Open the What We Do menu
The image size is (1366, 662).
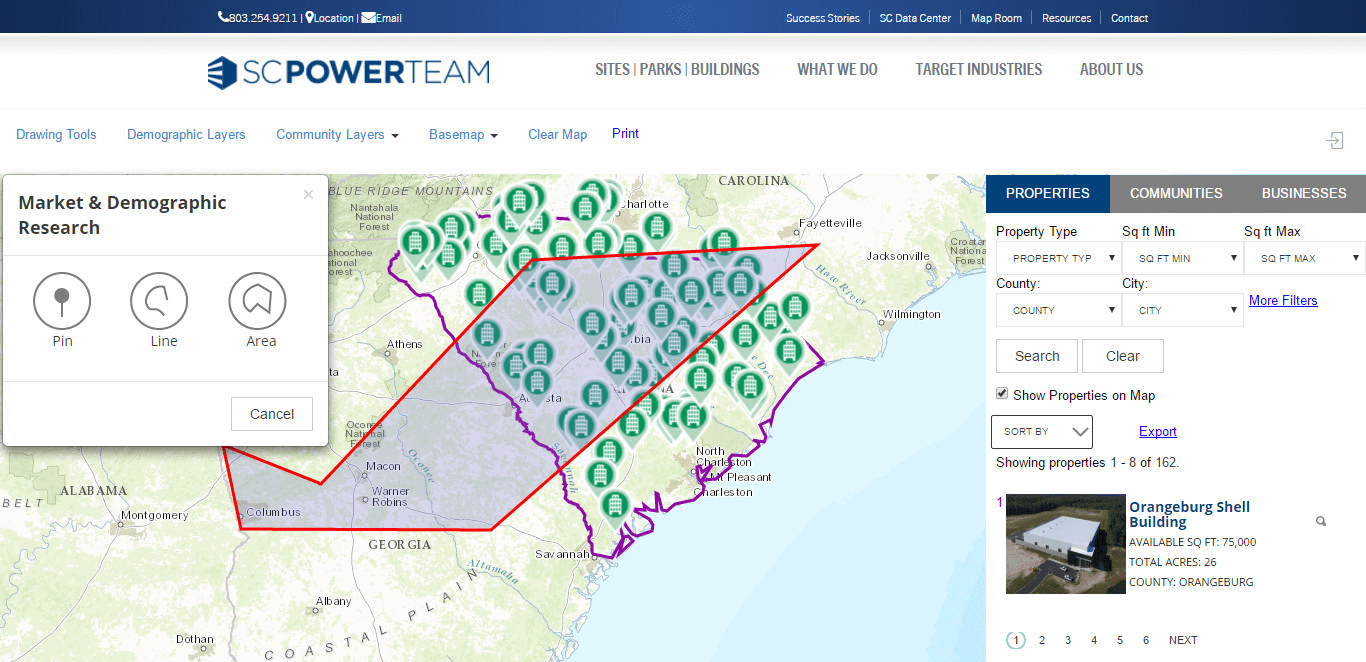(837, 70)
